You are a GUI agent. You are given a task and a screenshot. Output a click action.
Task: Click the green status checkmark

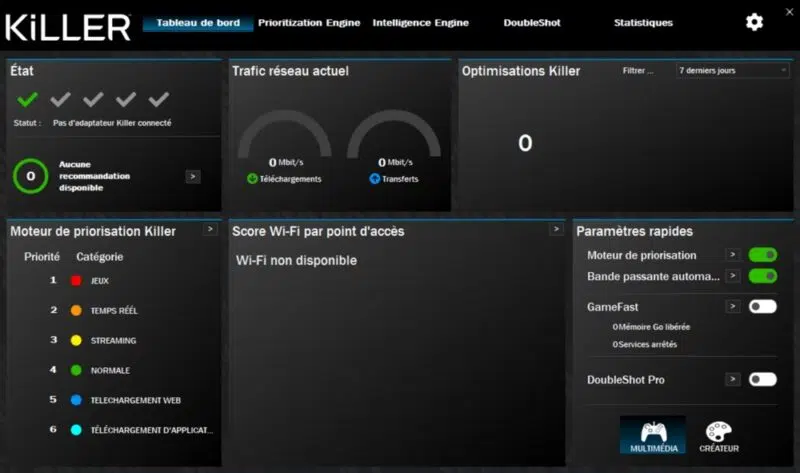(x=28, y=99)
